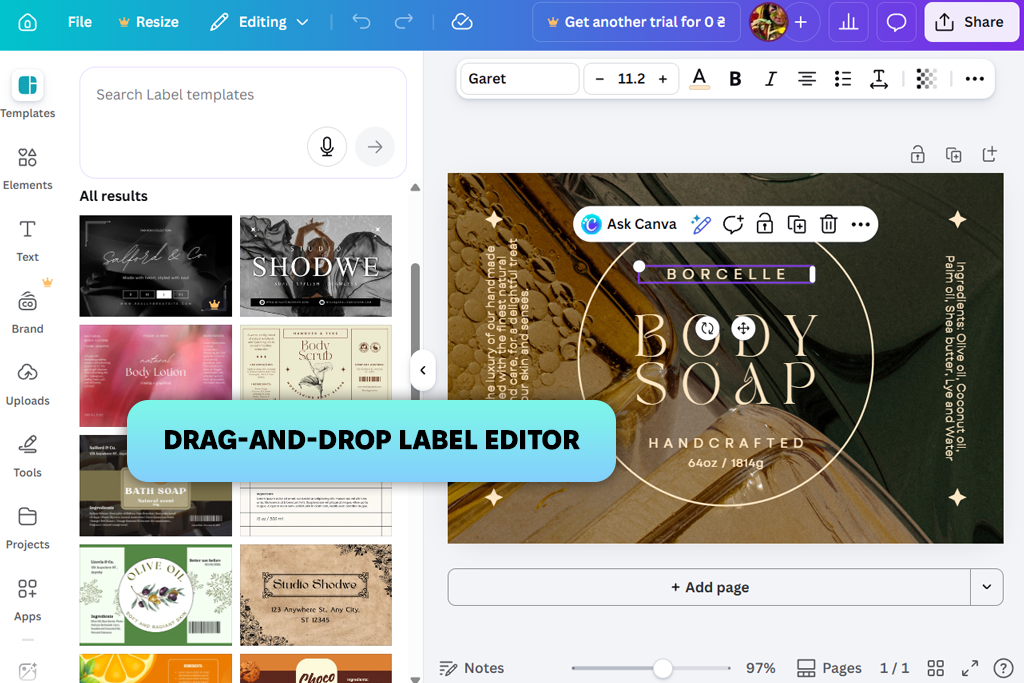Delete the selected element with trash icon
The height and width of the screenshot is (683, 1024).
point(829,224)
